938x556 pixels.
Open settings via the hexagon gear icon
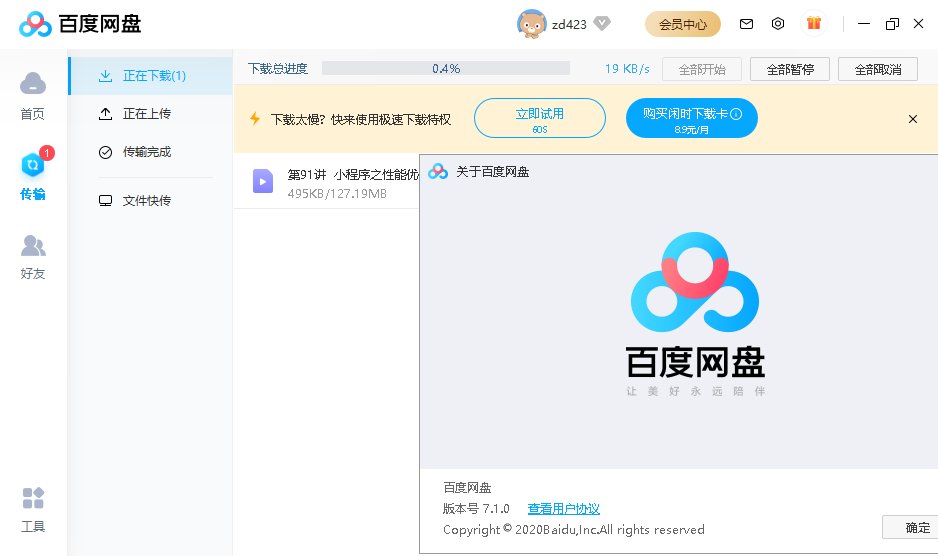[x=778, y=24]
